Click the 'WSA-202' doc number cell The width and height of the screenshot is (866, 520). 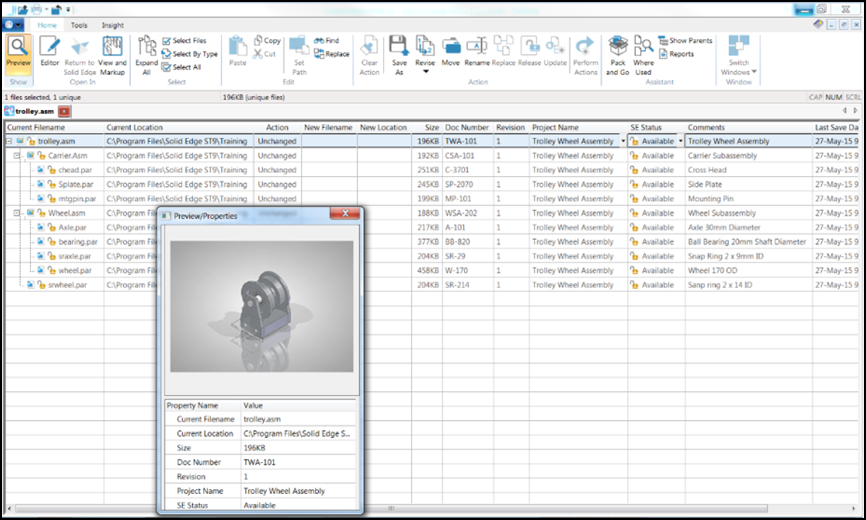click(461, 213)
